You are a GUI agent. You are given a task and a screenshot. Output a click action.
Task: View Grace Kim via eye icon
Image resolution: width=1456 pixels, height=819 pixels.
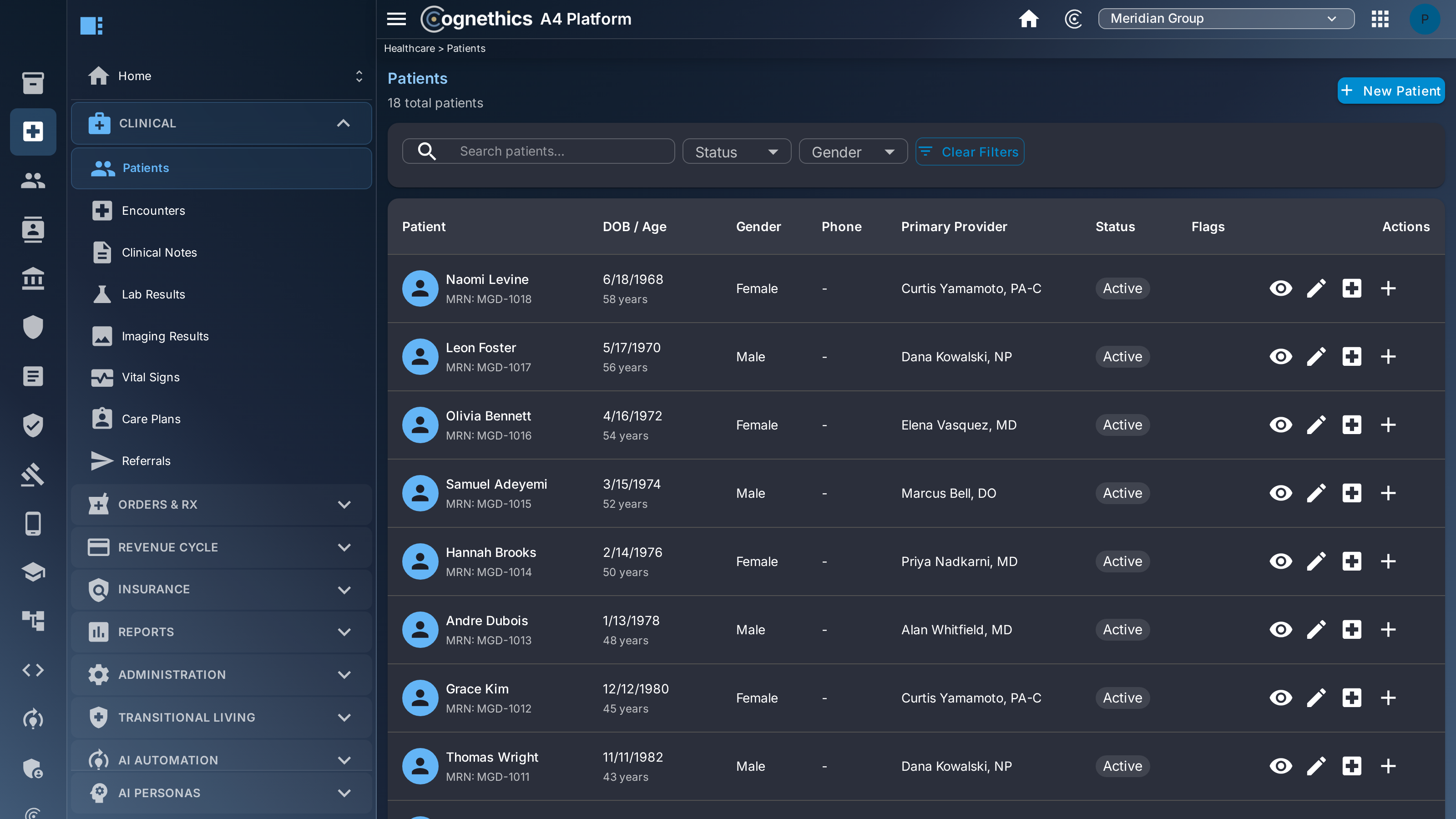pyautogui.click(x=1280, y=698)
